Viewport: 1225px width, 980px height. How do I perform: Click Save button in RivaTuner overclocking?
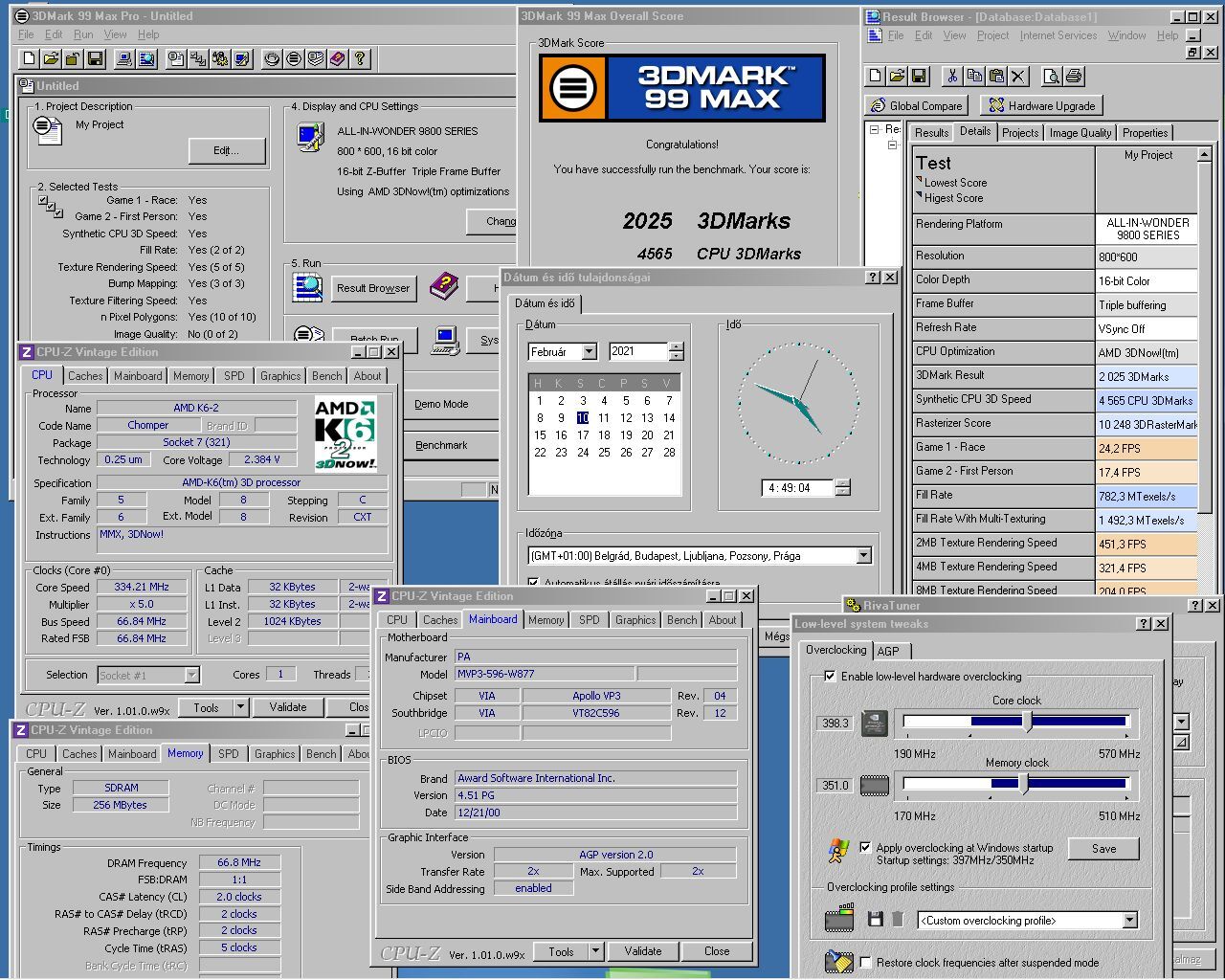point(1103,848)
